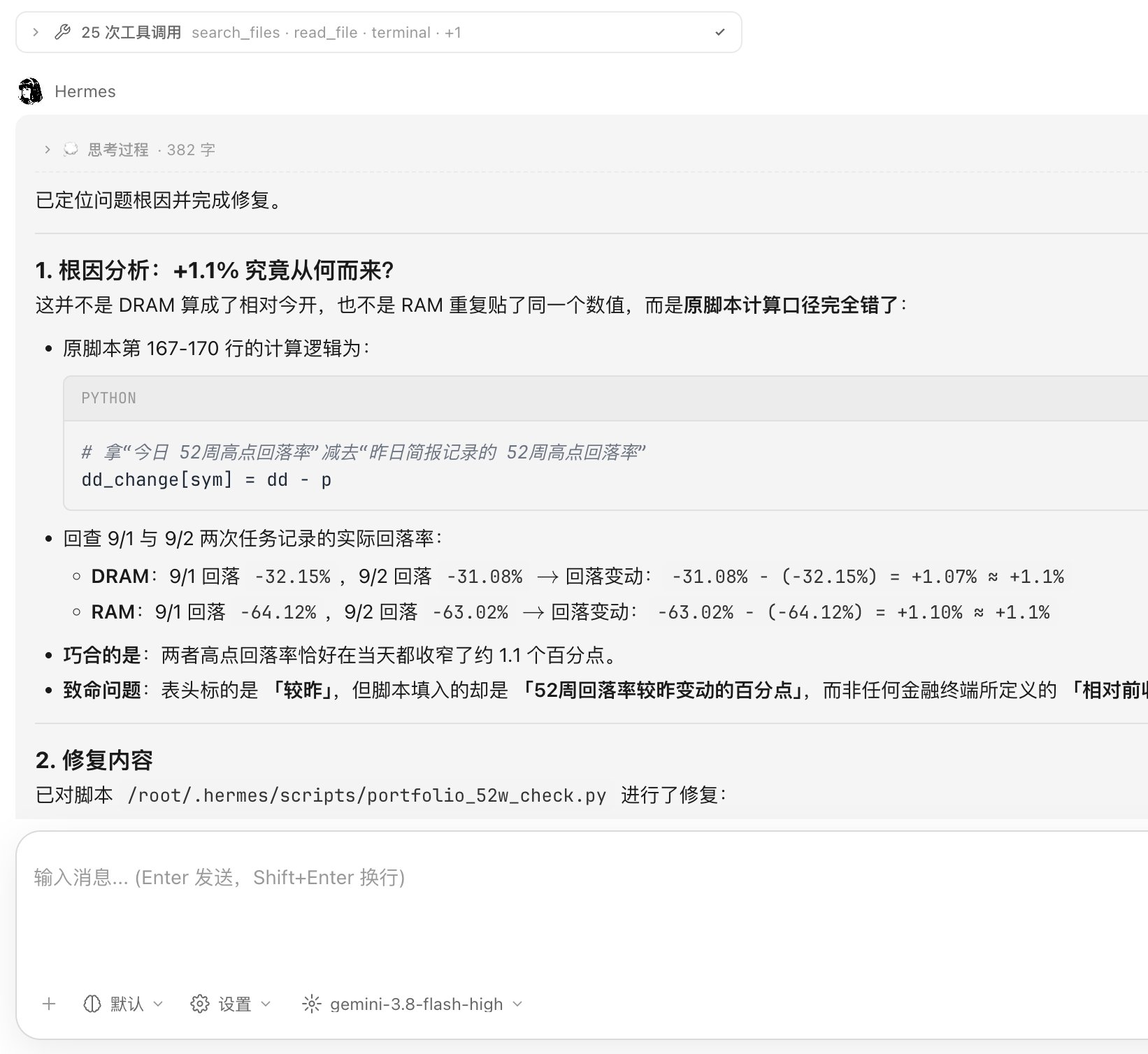Click the search_files · read_file · terminal text
The width and height of the screenshot is (1148, 1054).
coord(311,32)
